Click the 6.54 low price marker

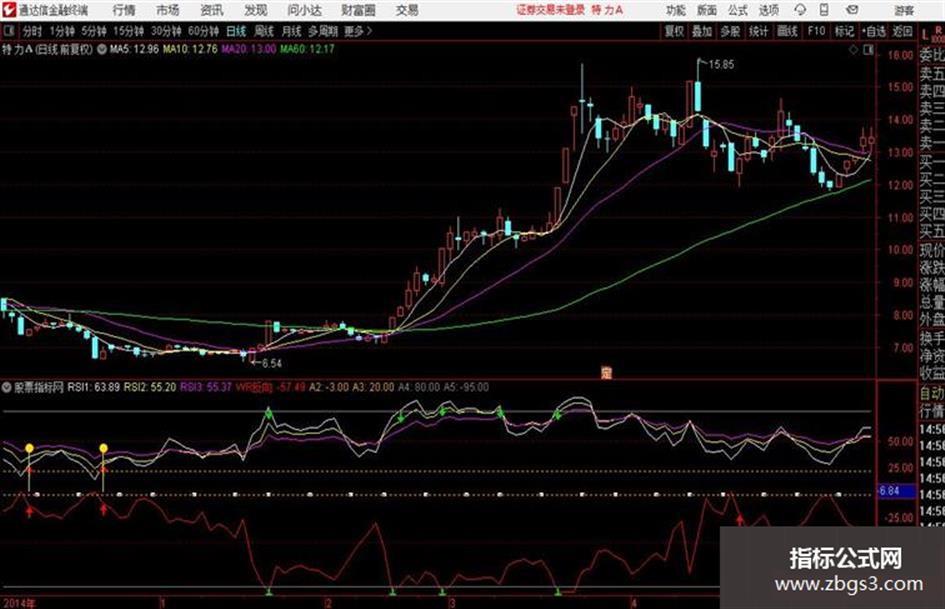271,363
